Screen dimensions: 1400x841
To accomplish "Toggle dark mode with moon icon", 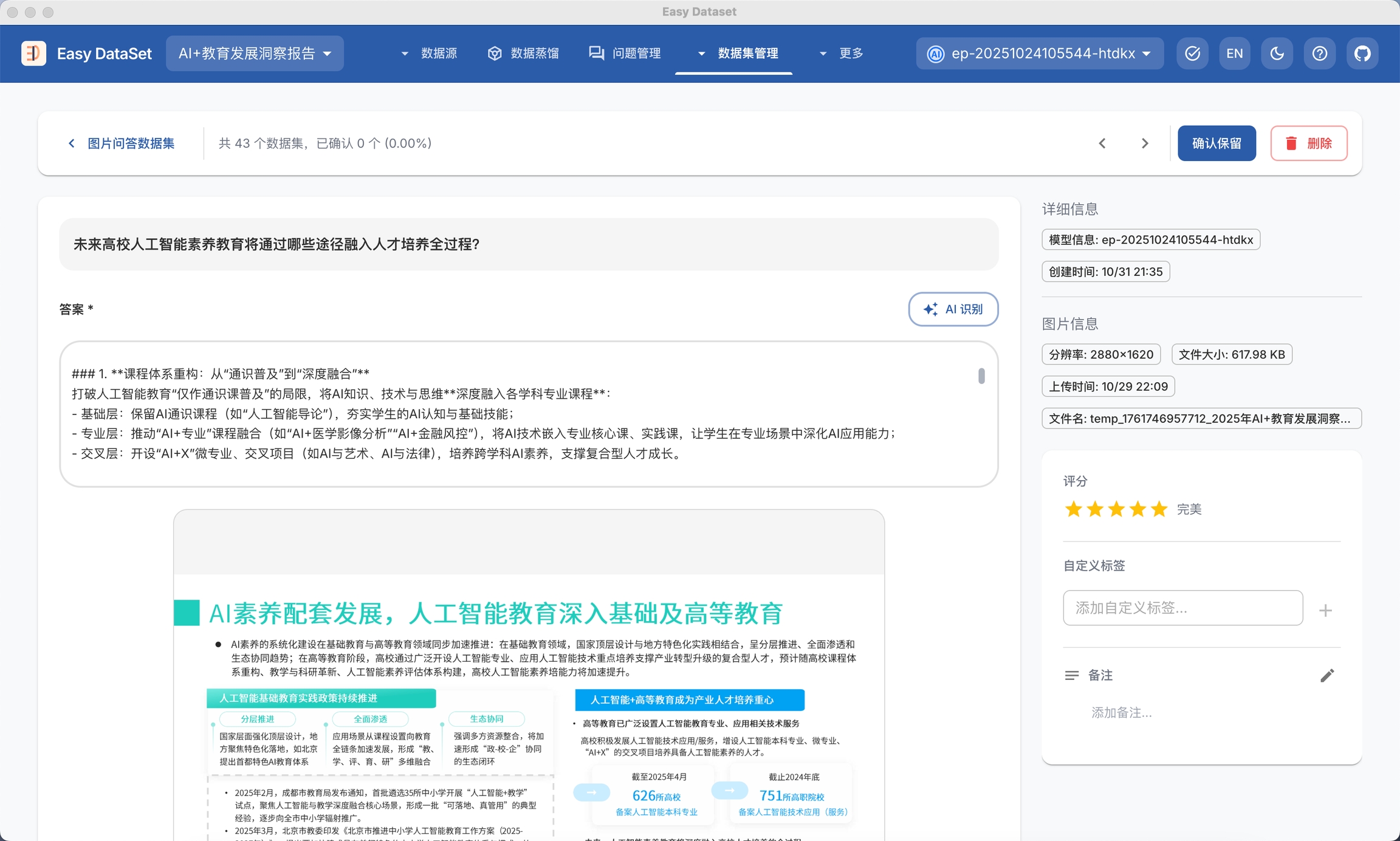I will [x=1277, y=53].
